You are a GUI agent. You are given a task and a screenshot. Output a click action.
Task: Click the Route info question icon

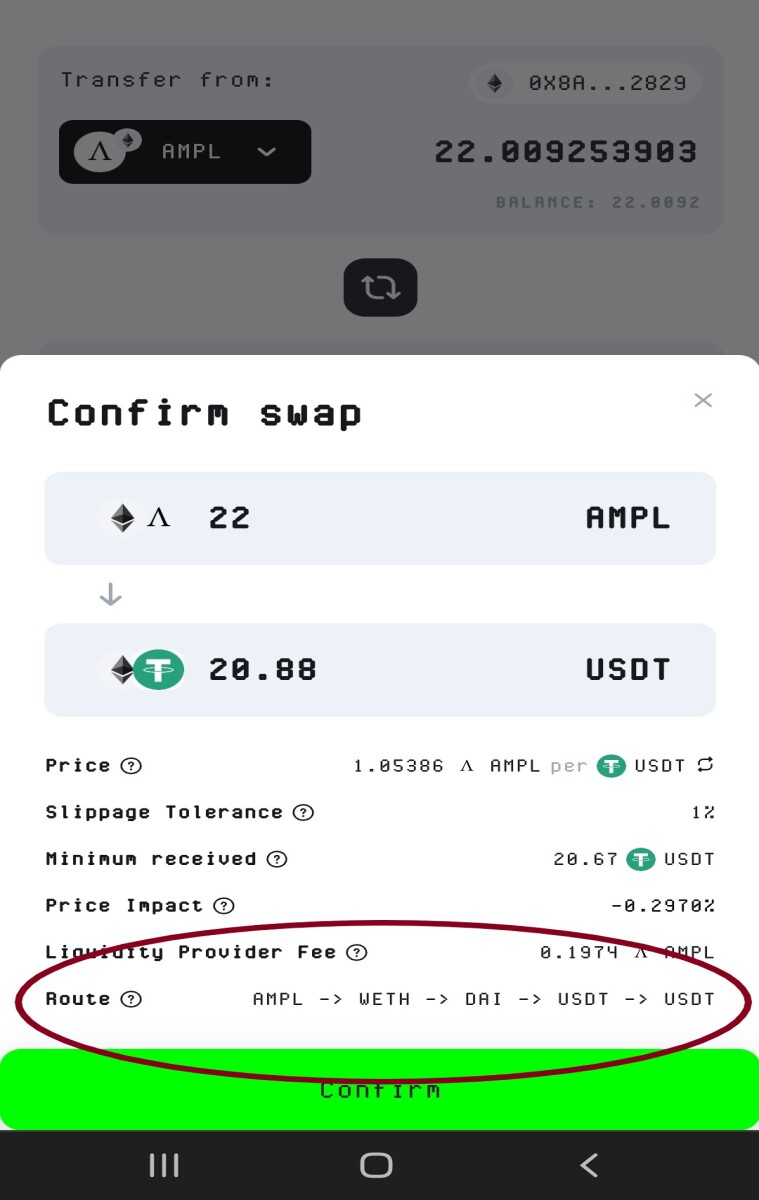pos(131,999)
